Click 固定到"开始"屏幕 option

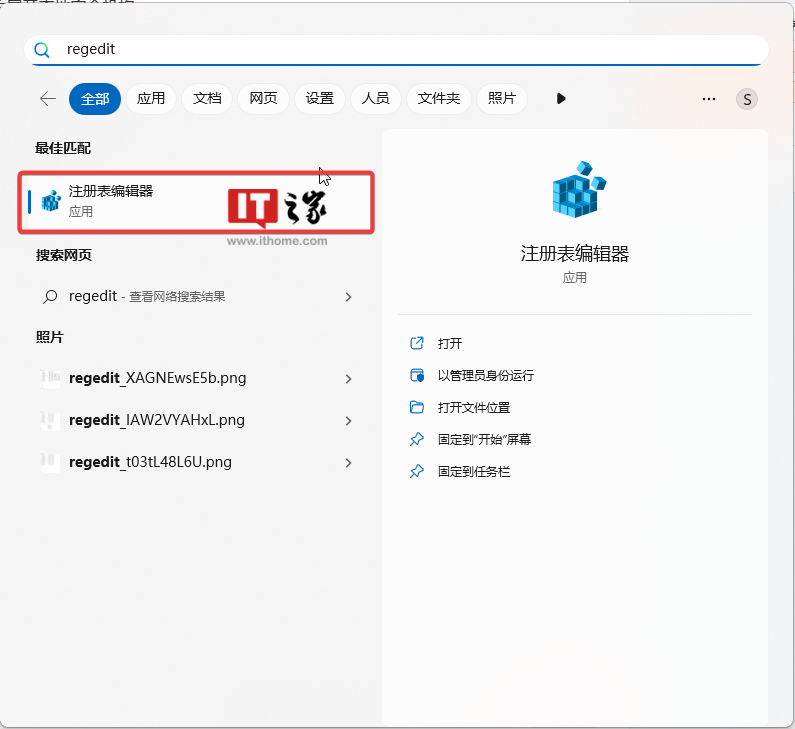[484, 439]
